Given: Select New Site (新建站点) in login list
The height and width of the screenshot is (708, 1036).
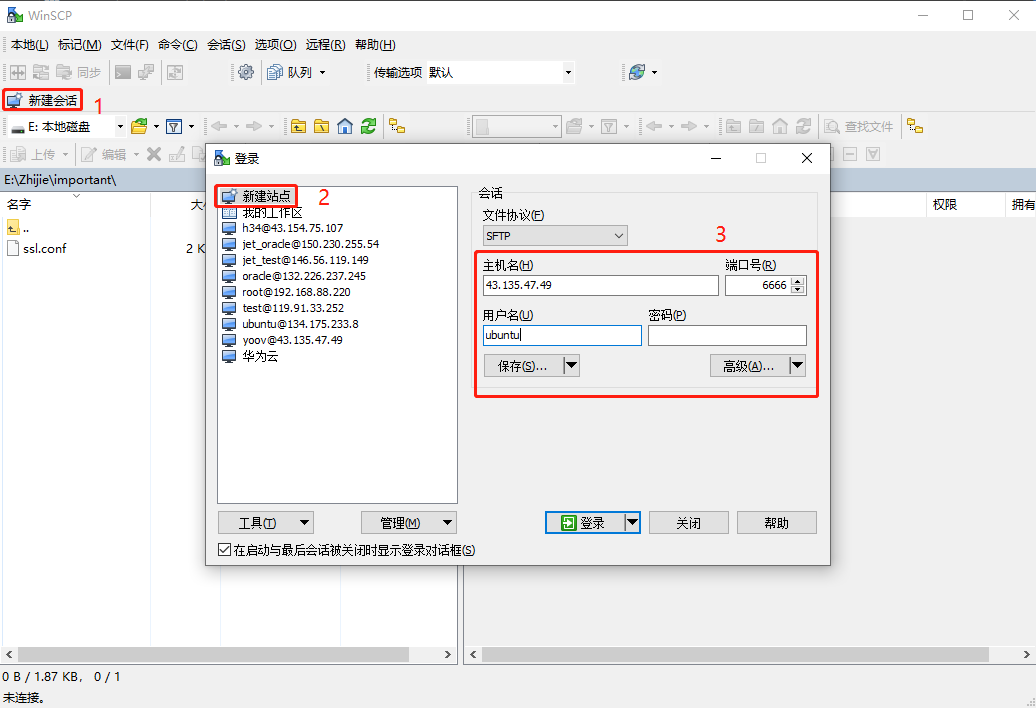Looking at the screenshot, I should pos(256,196).
